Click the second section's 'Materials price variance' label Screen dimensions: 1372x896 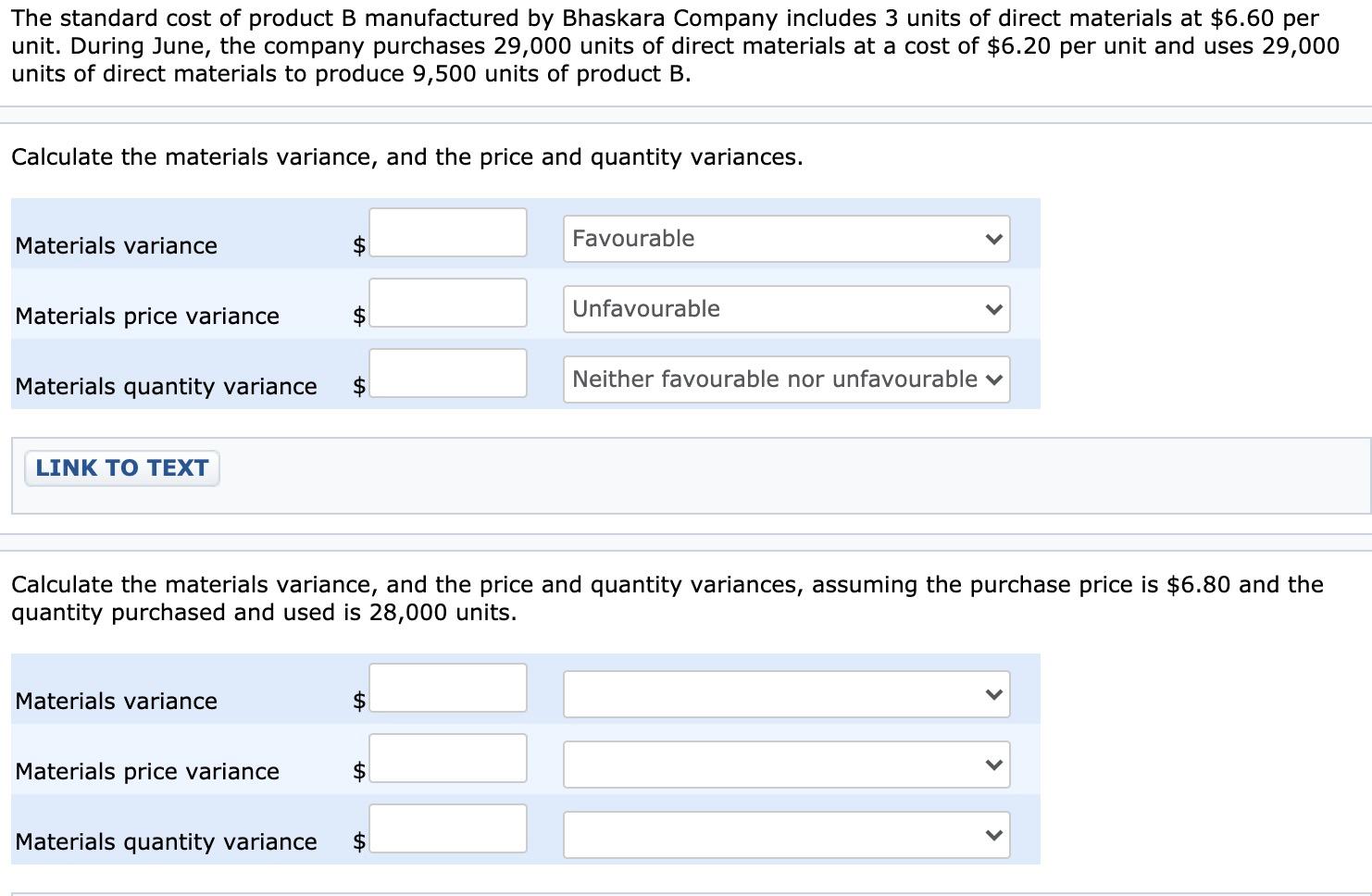coord(147,771)
